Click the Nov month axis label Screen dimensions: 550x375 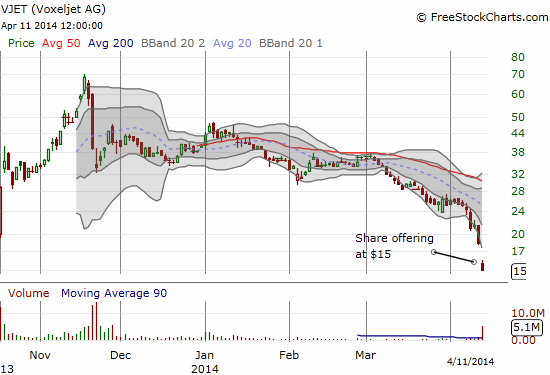click(x=40, y=355)
